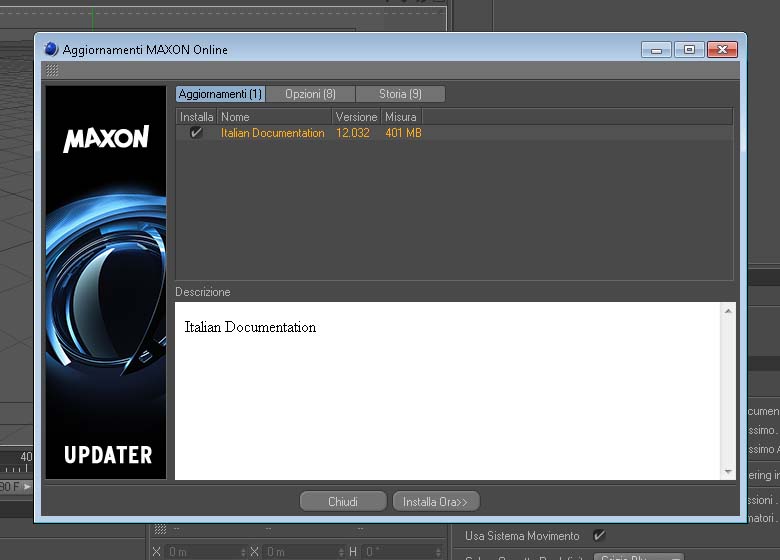Click the MAXON Updater banner image
This screenshot has width=780, height=560.
point(106,282)
